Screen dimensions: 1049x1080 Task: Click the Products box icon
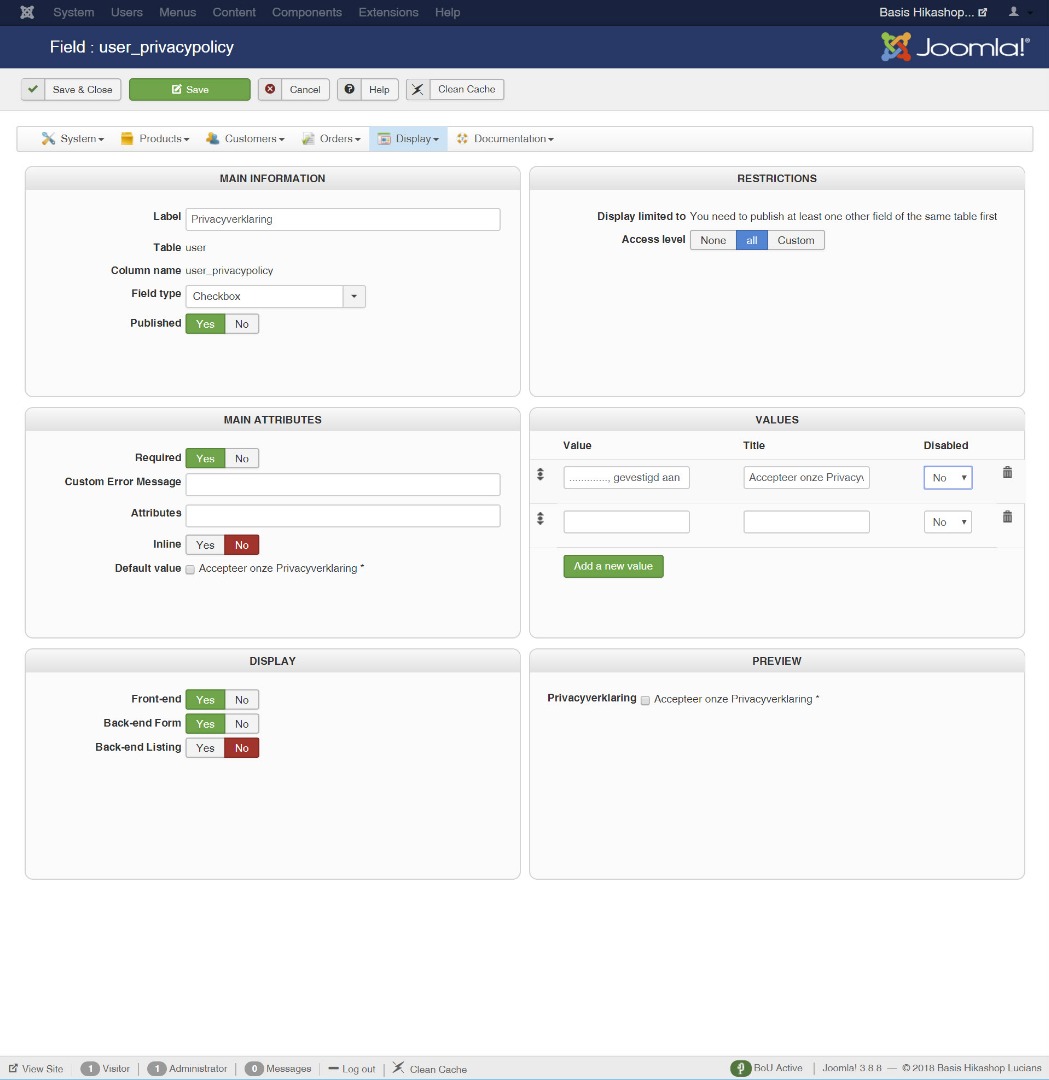click(x=127, y=138)
